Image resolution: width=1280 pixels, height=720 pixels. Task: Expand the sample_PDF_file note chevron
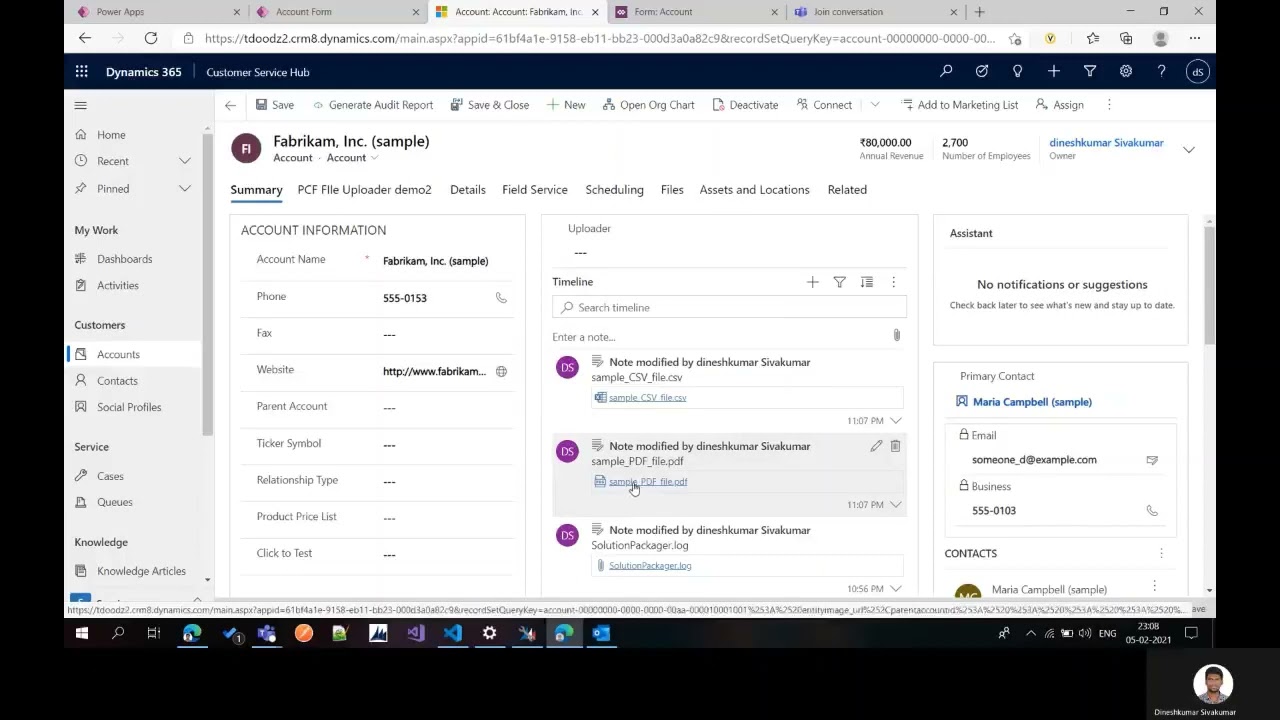click(896, 505)
